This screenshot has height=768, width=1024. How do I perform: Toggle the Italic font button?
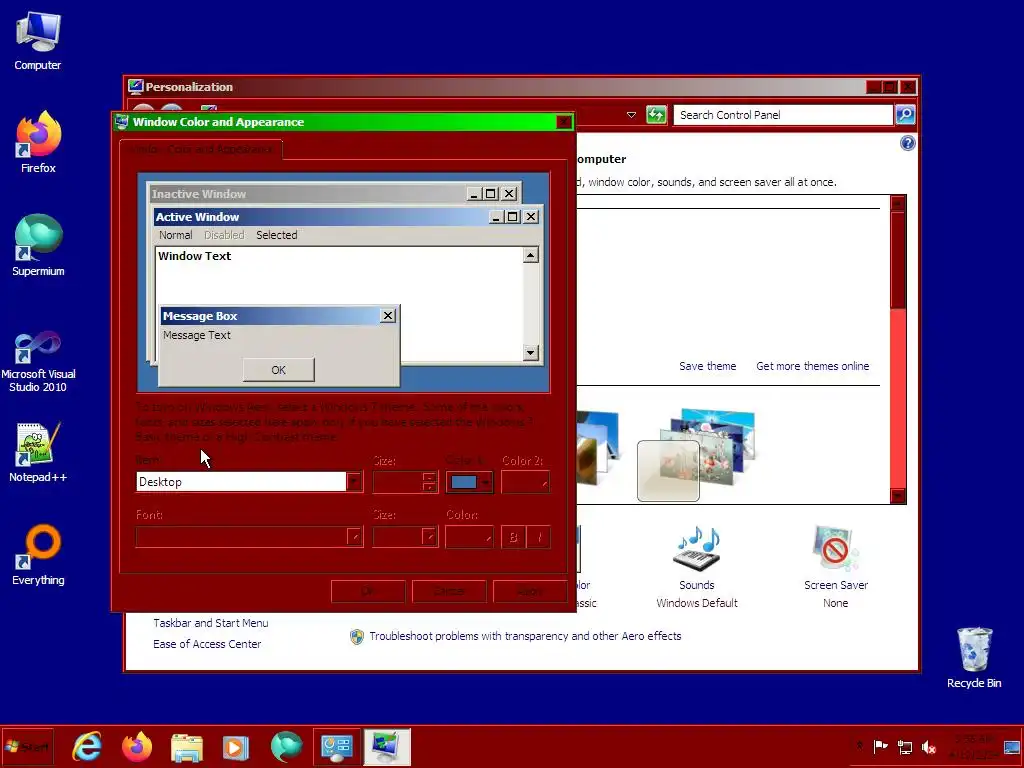[539, 537]
